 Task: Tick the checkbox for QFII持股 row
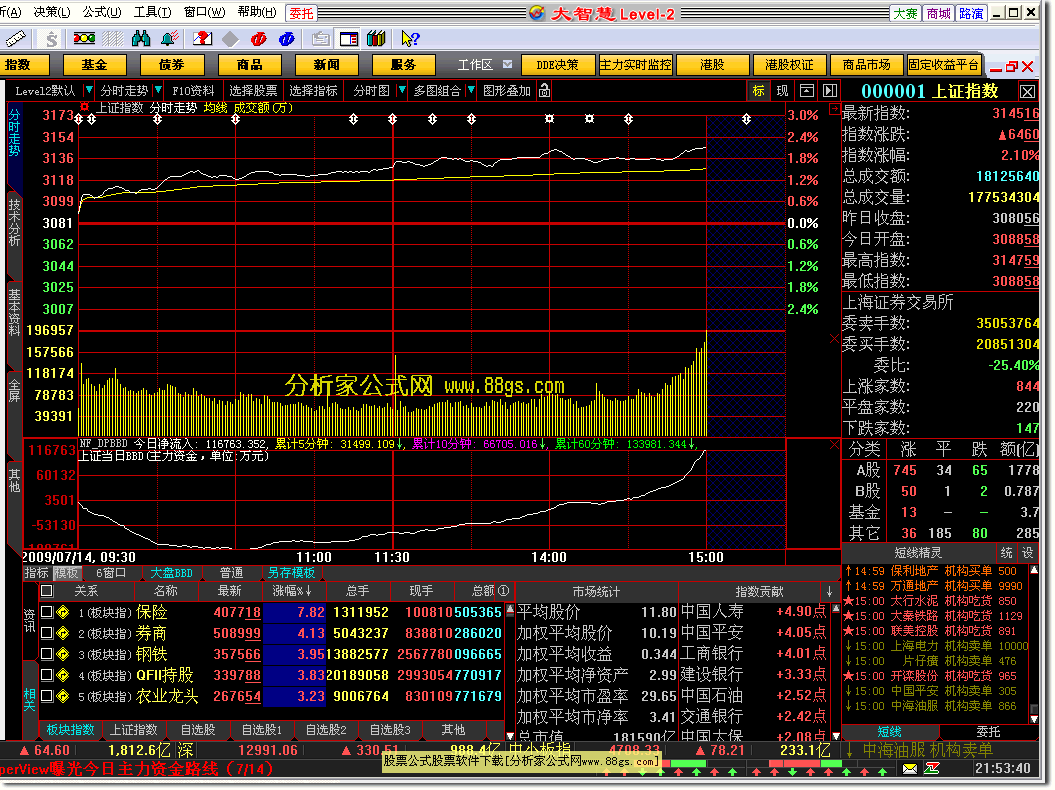tap(46, 675)
